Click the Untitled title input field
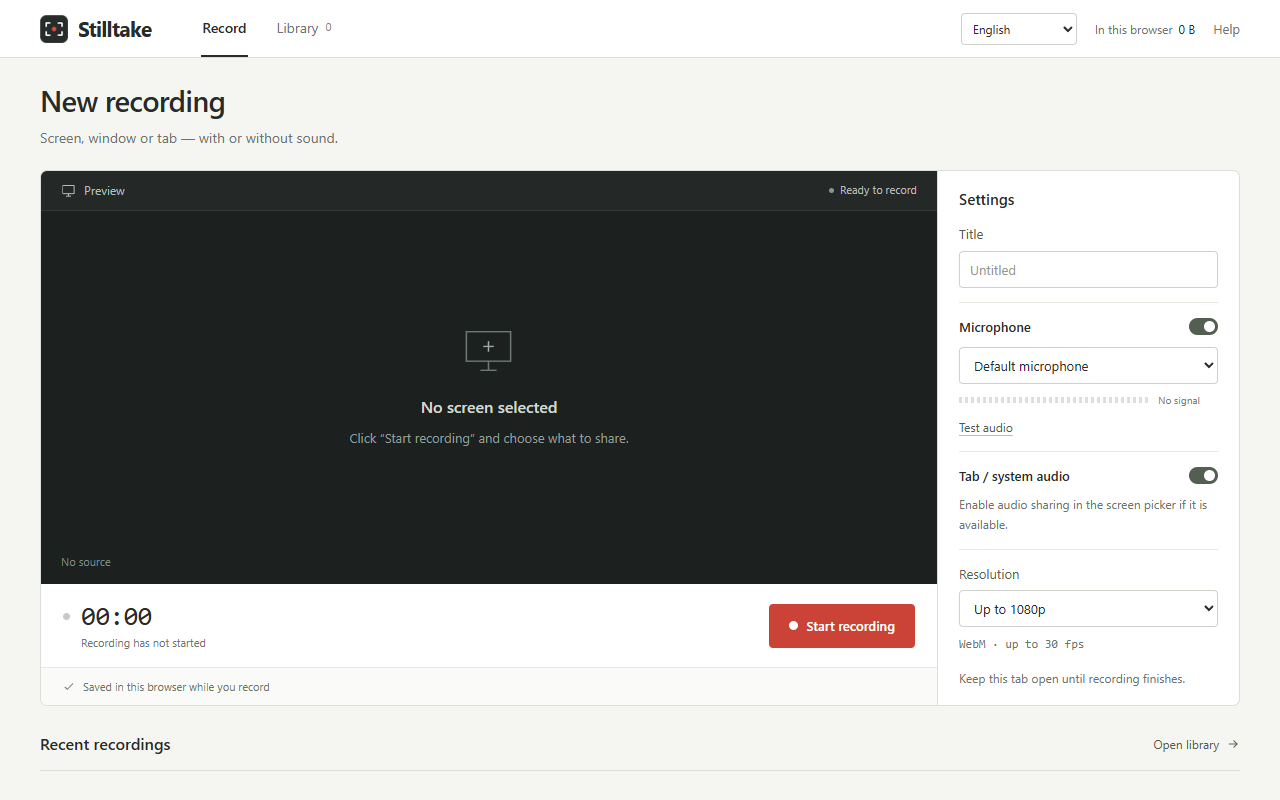This screenshot has width=1280, height=800. point(1088,270)
